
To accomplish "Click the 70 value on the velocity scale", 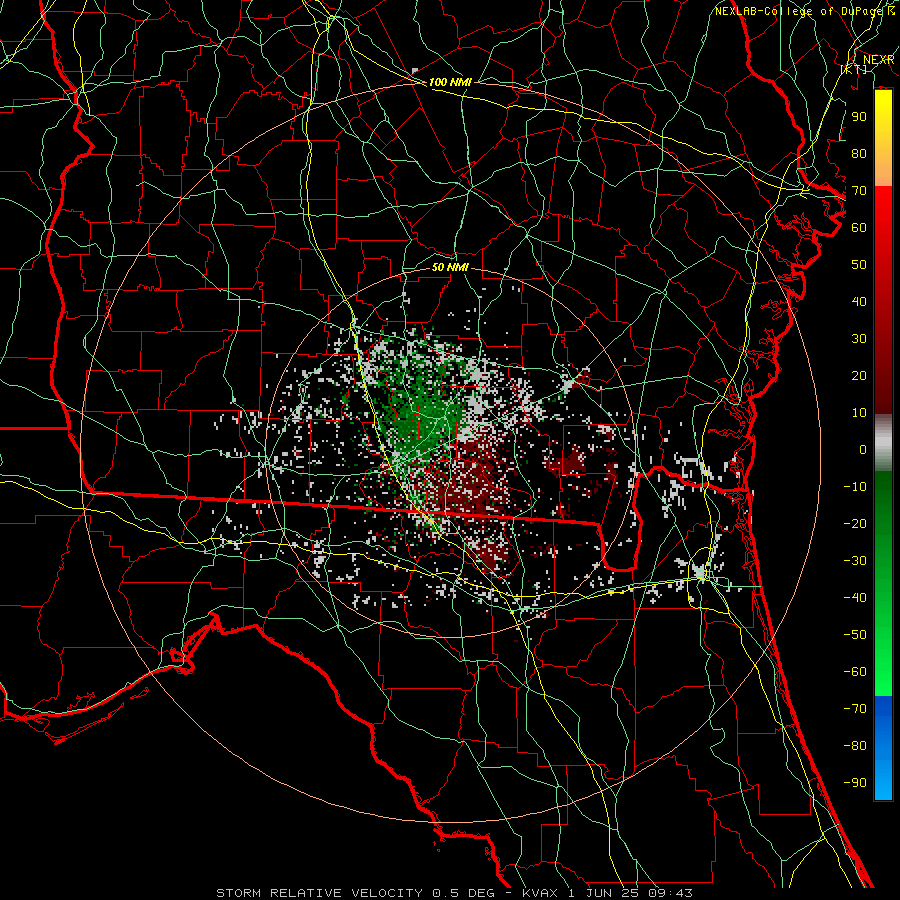I will tap(859, 191).
